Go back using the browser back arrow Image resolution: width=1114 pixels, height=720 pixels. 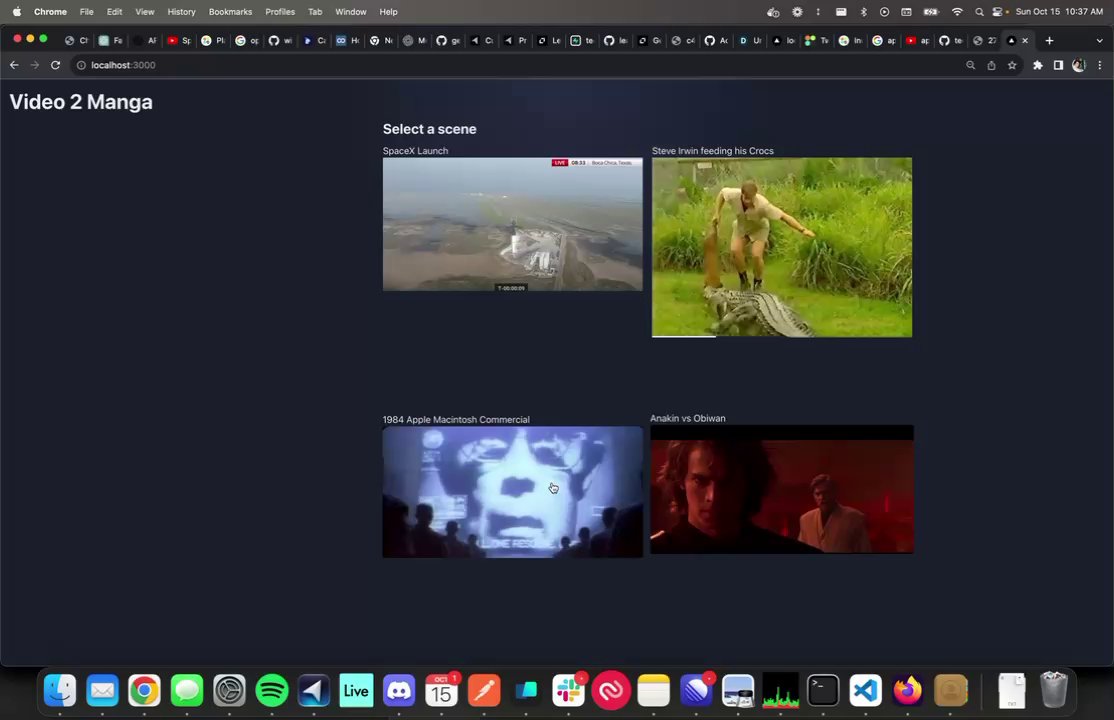14,65
